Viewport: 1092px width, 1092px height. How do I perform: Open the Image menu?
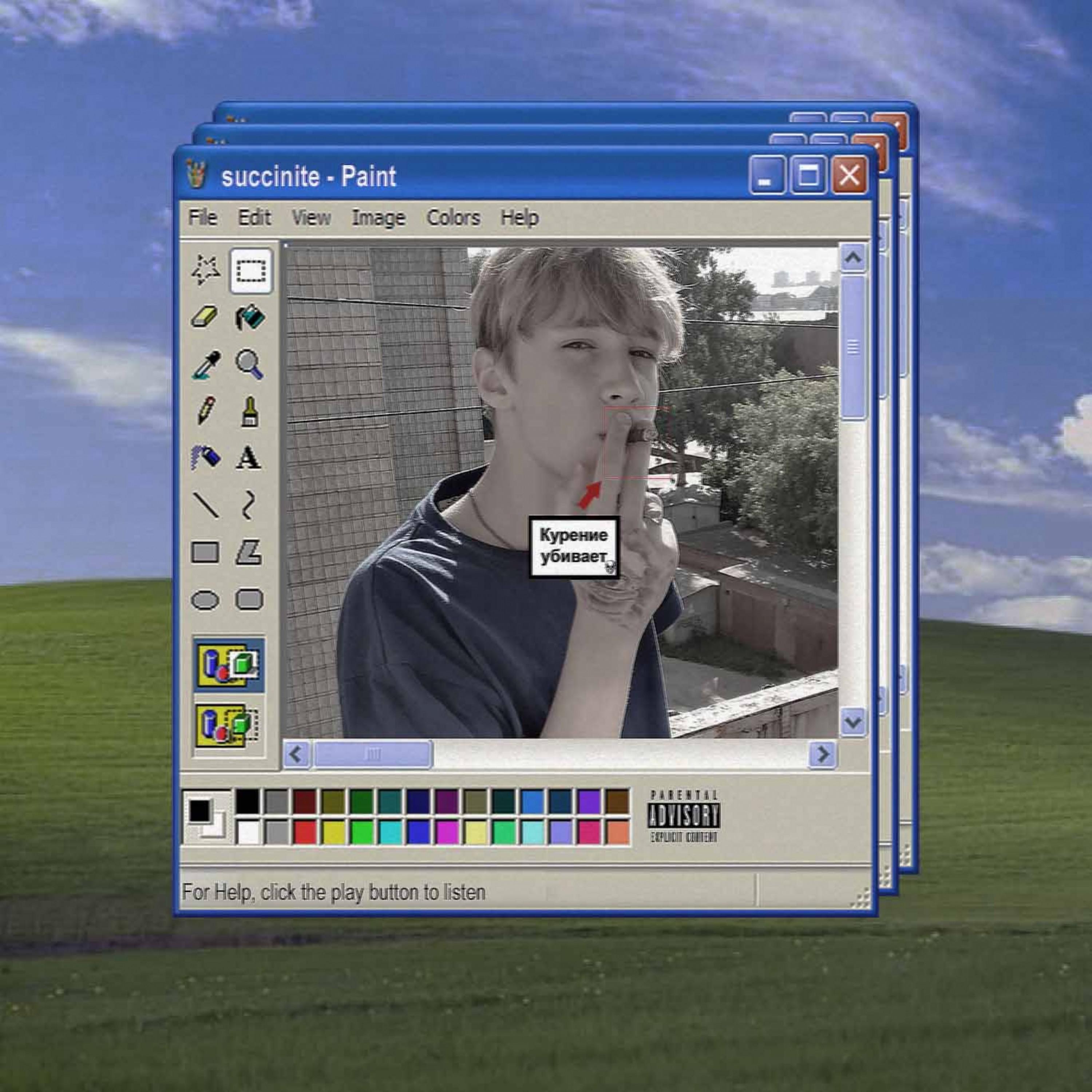point(379,218)
